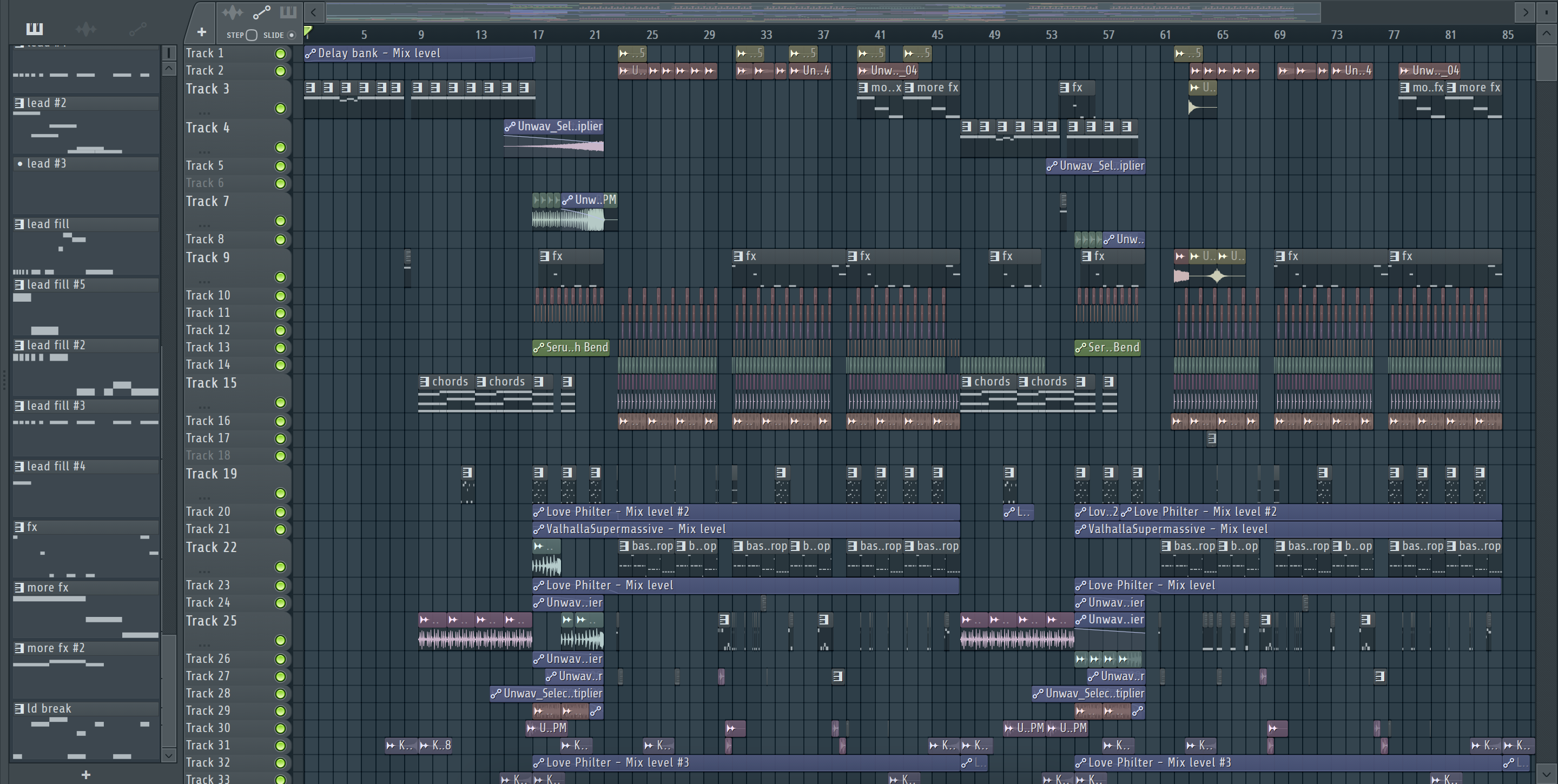Viewport: 1558px width, 784px height.
Task: Show audio clips in the picker panel
Action: pyautogui.click(x=86, y=29)
